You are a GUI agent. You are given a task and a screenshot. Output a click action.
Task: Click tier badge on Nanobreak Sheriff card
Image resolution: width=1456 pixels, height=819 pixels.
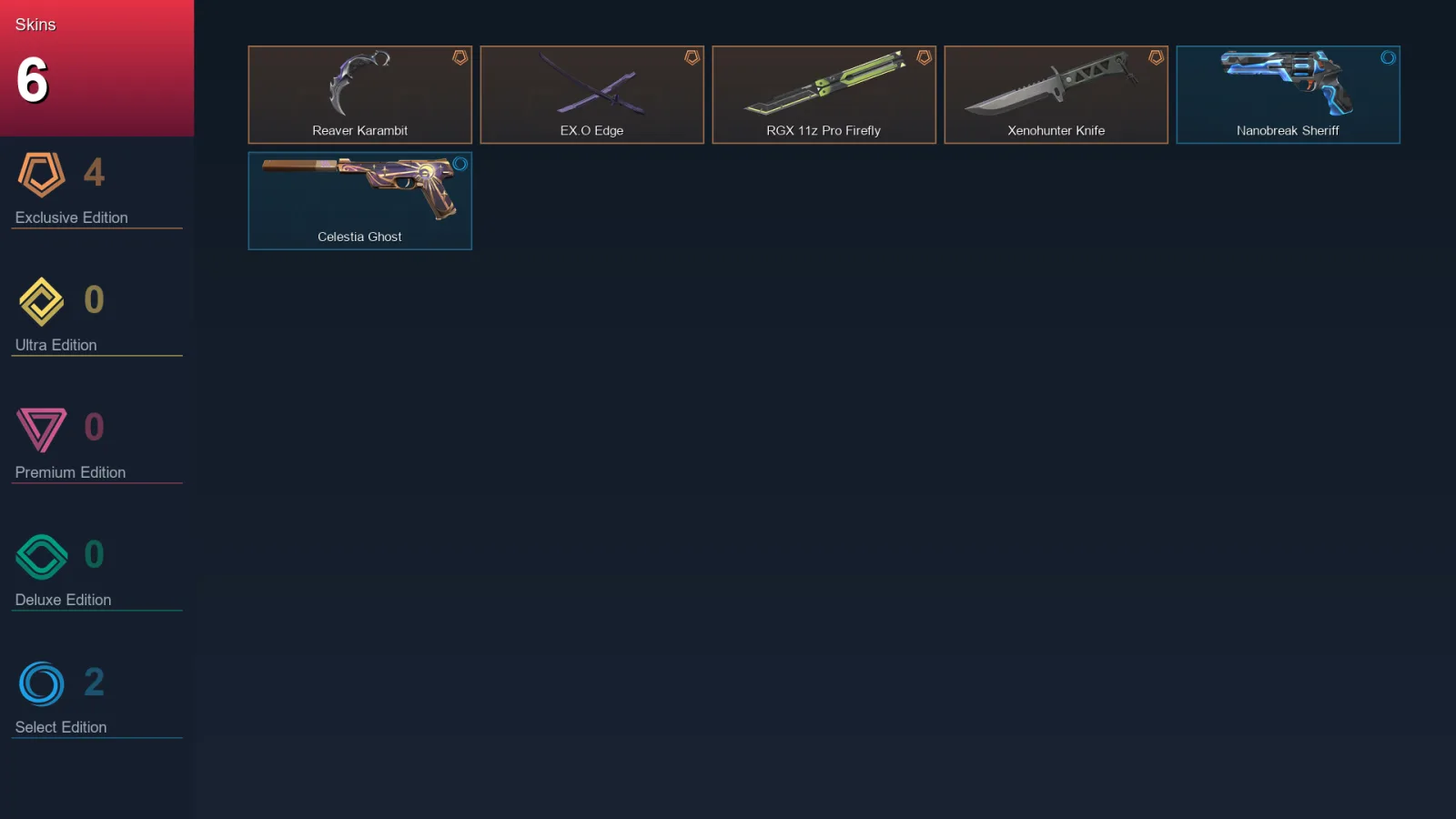click(x=1388, y=58)
